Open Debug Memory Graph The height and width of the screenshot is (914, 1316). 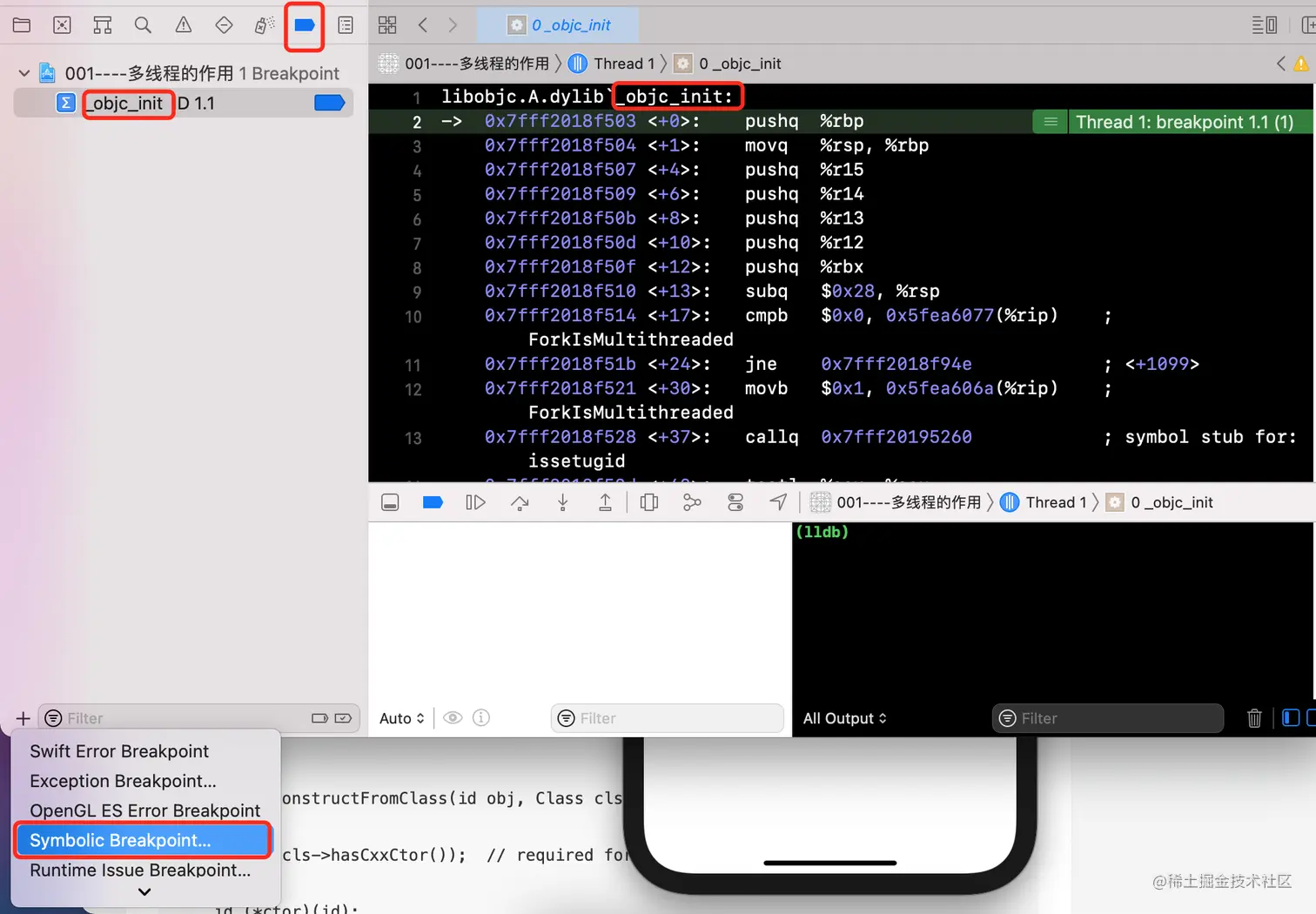(x=692, y=502)
